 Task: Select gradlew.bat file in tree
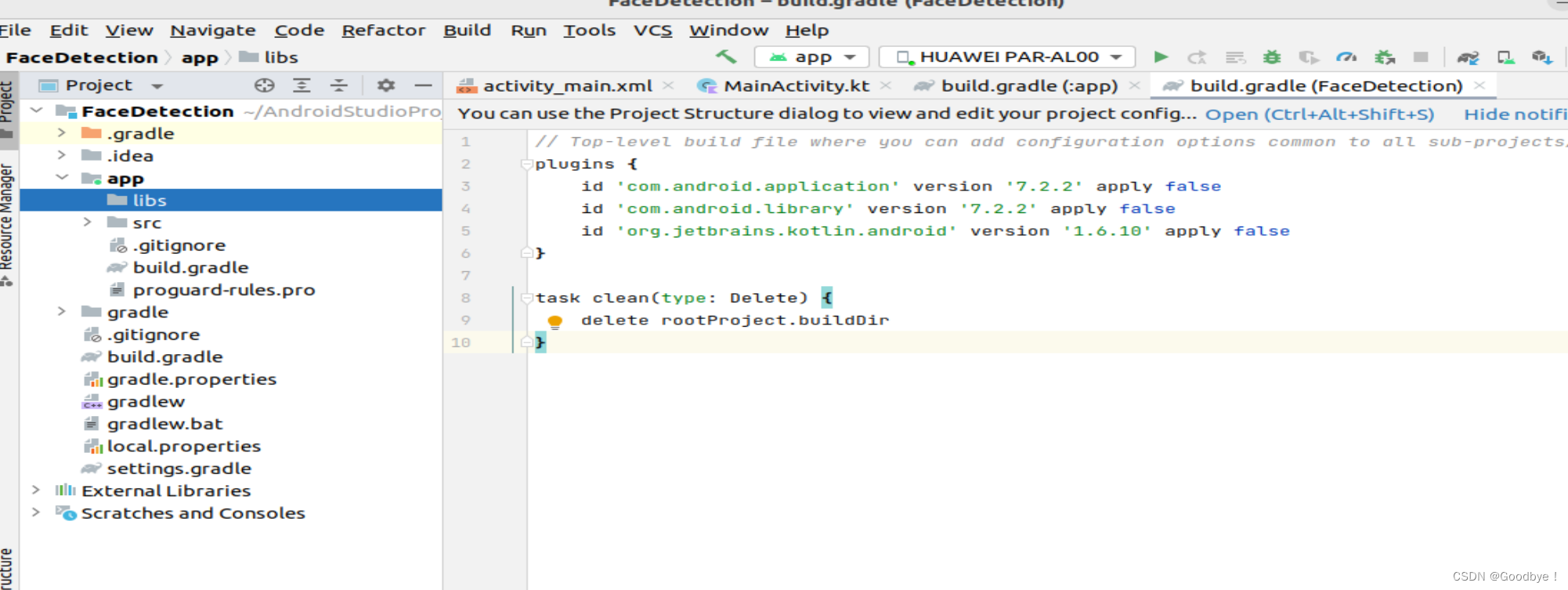[x=165, y=424]
